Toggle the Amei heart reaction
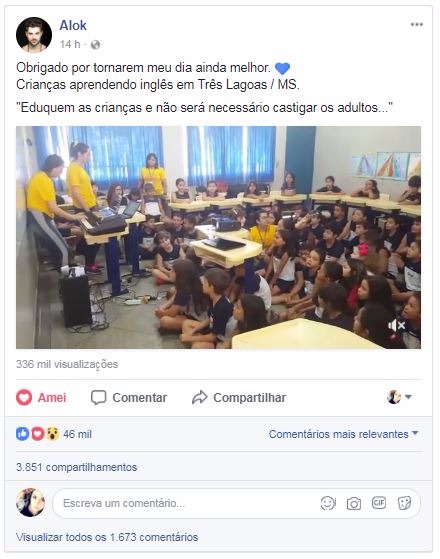This screenshot has height=559, width=440. pyautogui.click(x=41, y=397)
